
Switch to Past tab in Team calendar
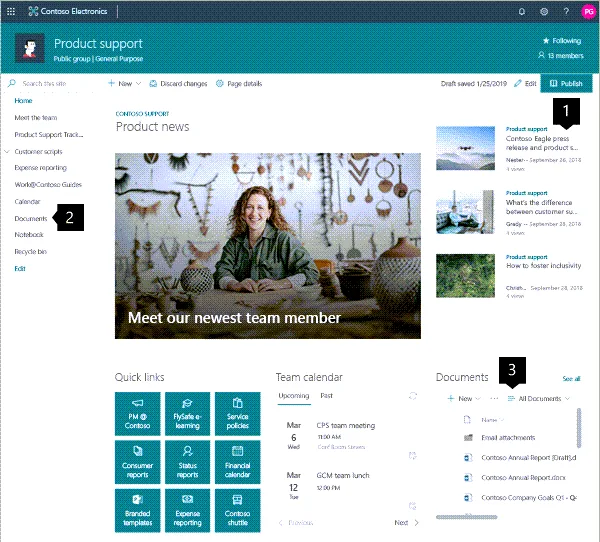(x=326, y=396)
